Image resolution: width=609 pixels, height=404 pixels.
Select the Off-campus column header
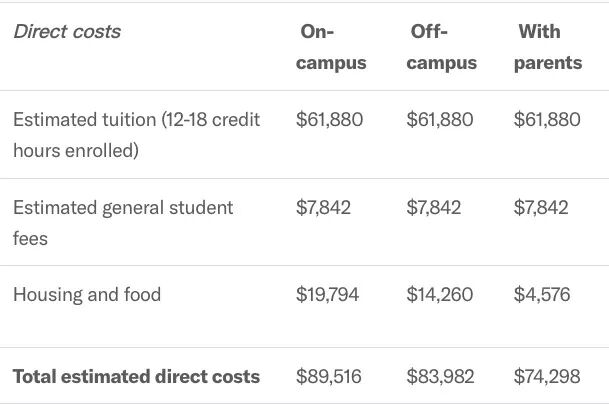(x=441, y=47)
